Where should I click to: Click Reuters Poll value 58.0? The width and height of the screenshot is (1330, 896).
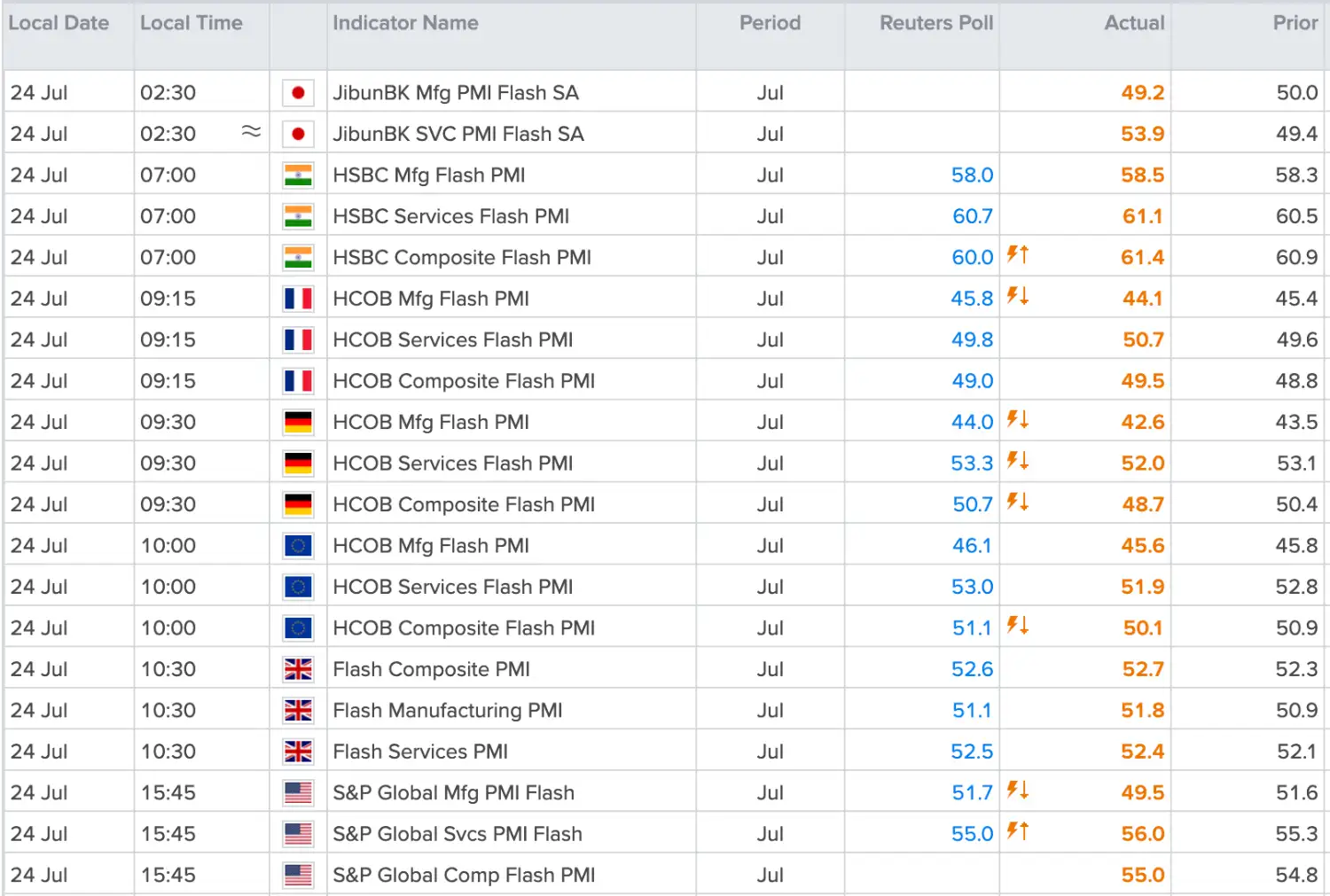coord(972,175)
